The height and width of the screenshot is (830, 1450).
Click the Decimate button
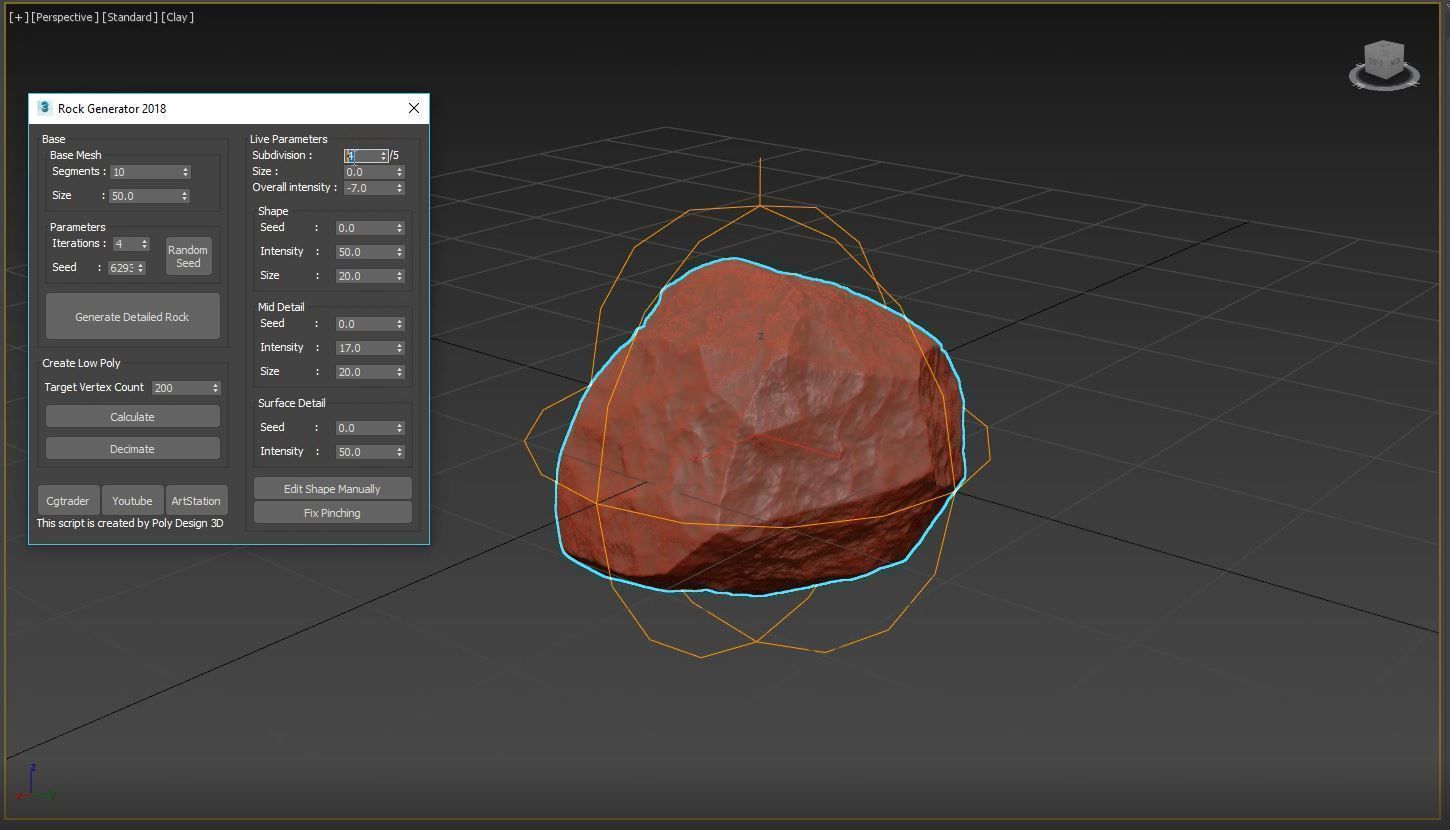click(132, 449)
